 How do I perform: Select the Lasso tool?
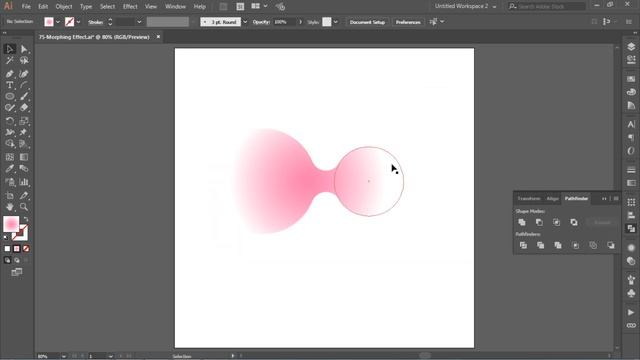(x=24, y=61)
